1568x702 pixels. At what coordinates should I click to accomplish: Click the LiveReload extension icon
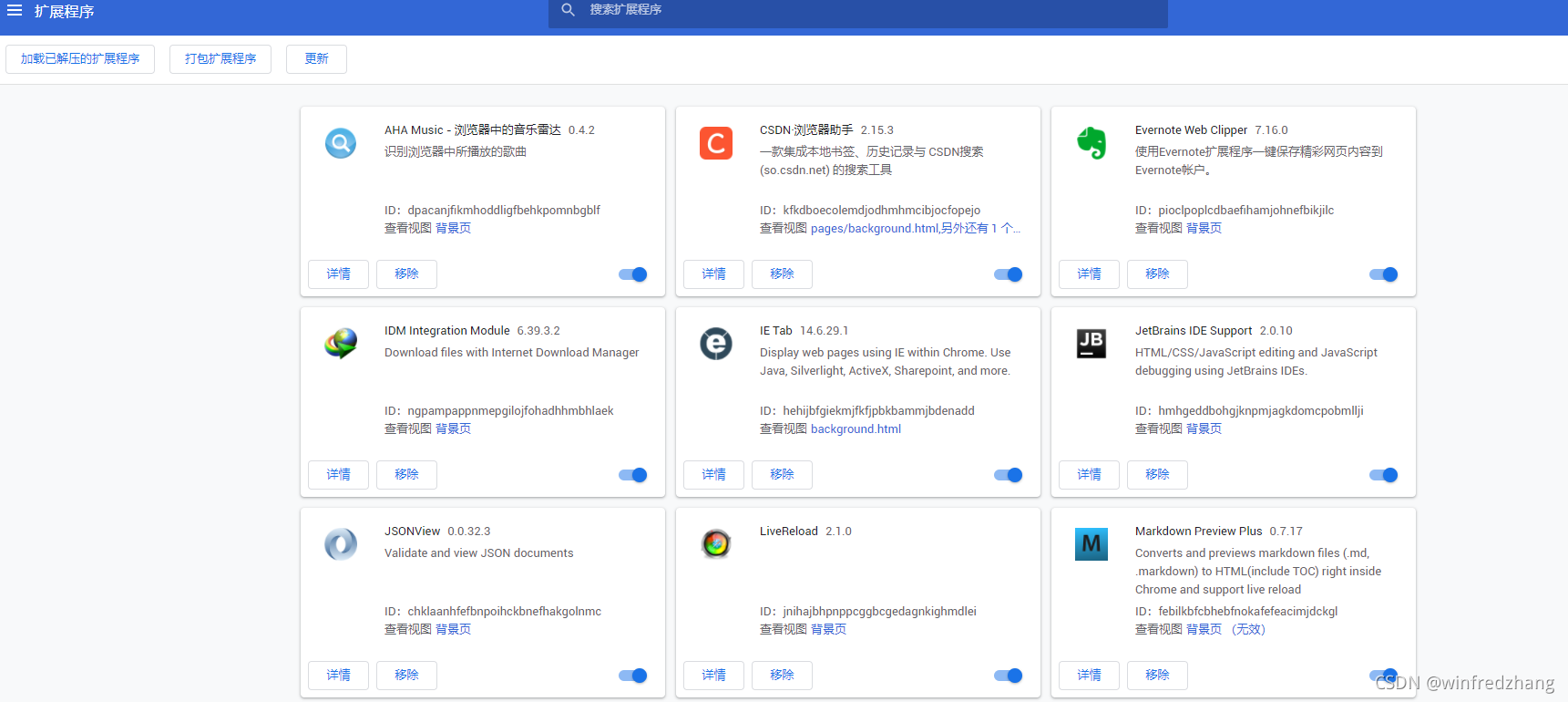pyautogui.click(x=716, y=544)
